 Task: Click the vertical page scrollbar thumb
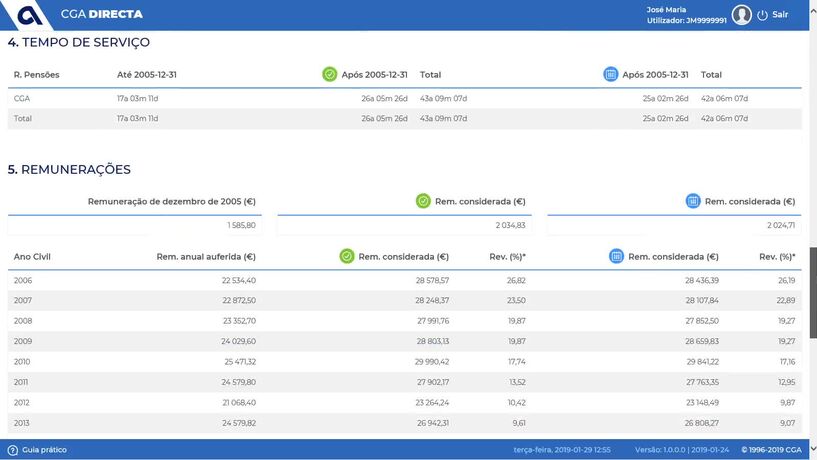(812, 290)
